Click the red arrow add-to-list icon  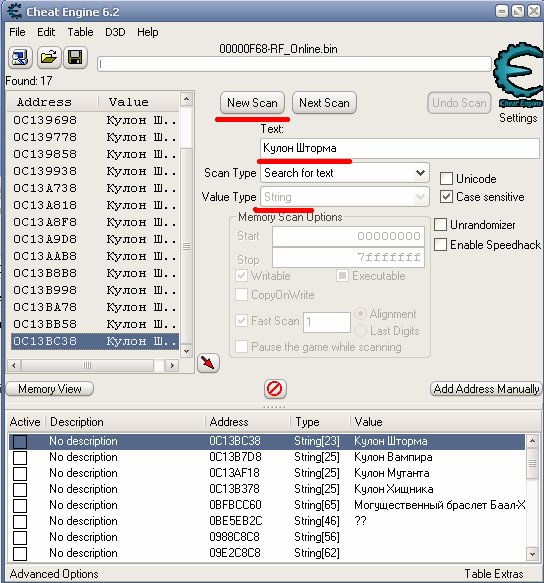(x=208, y=362)
